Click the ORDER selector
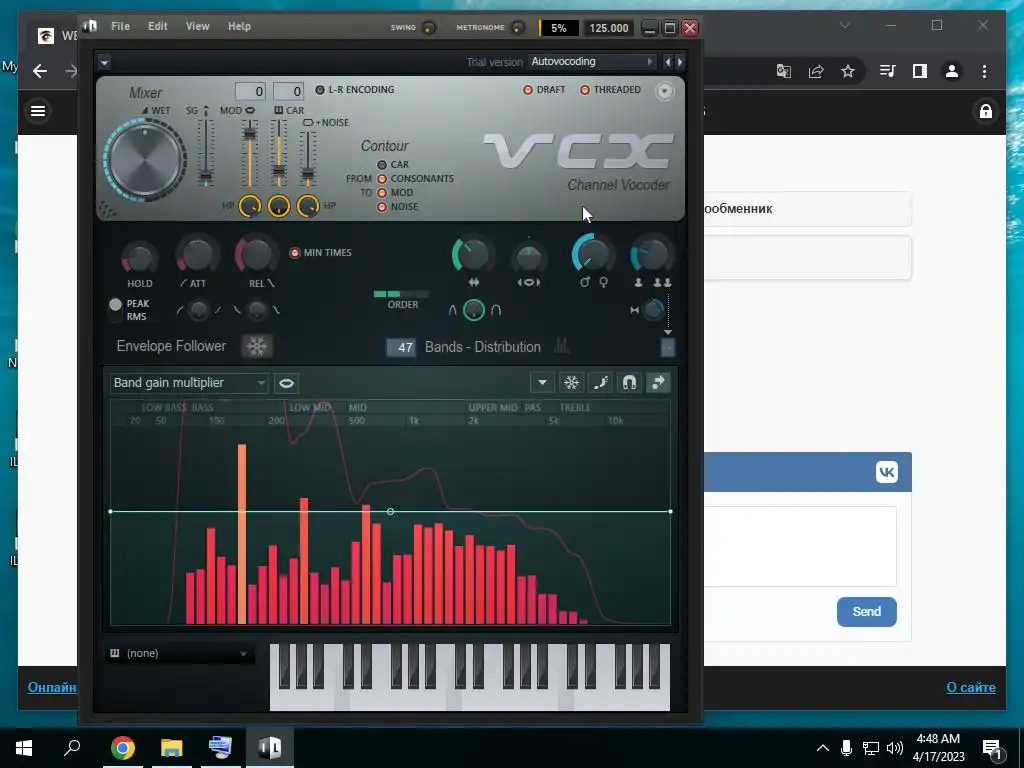 pyautogui.click(x=400, y=294)
